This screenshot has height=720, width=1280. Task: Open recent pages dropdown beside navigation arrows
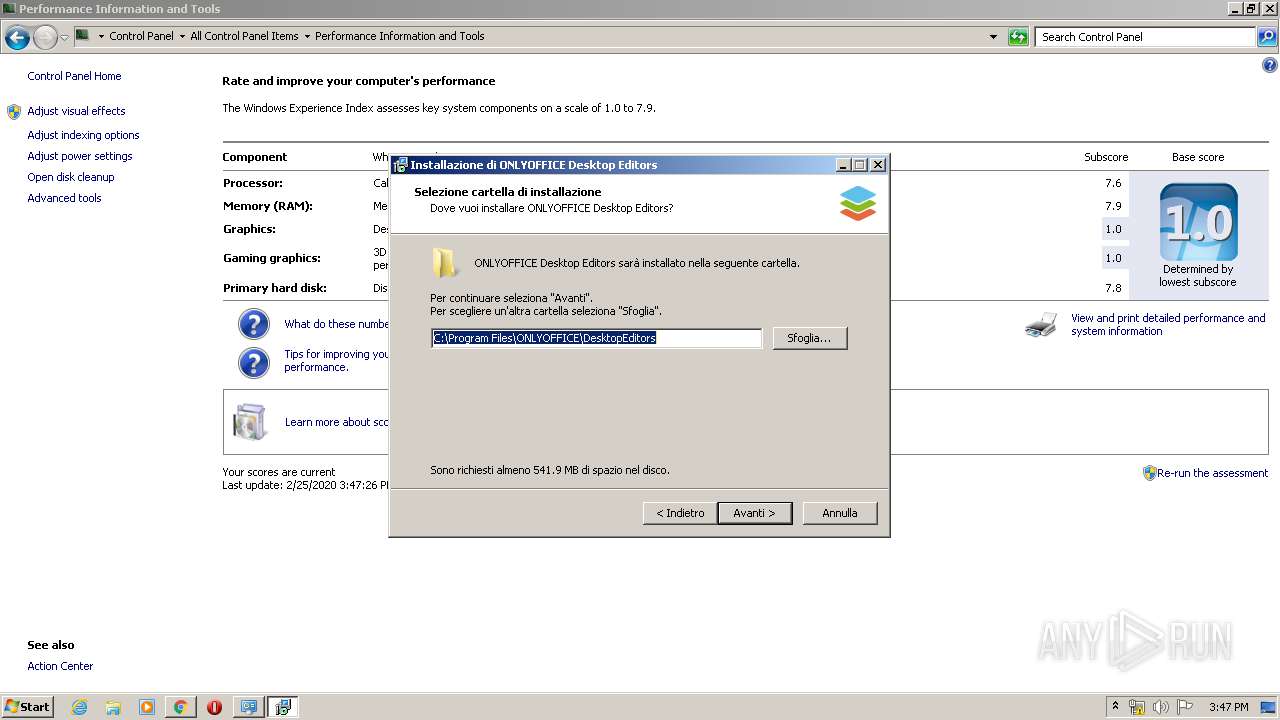pyautogui.click(x=65, y=38)
